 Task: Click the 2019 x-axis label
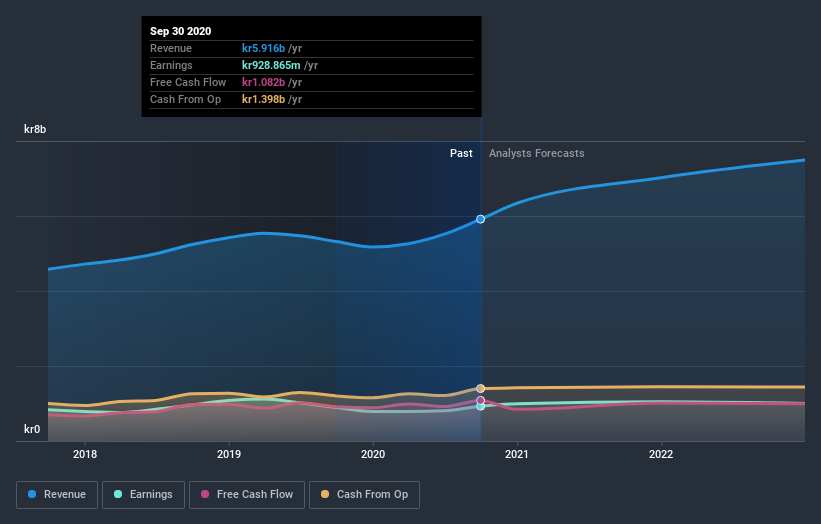pos(229,454)
